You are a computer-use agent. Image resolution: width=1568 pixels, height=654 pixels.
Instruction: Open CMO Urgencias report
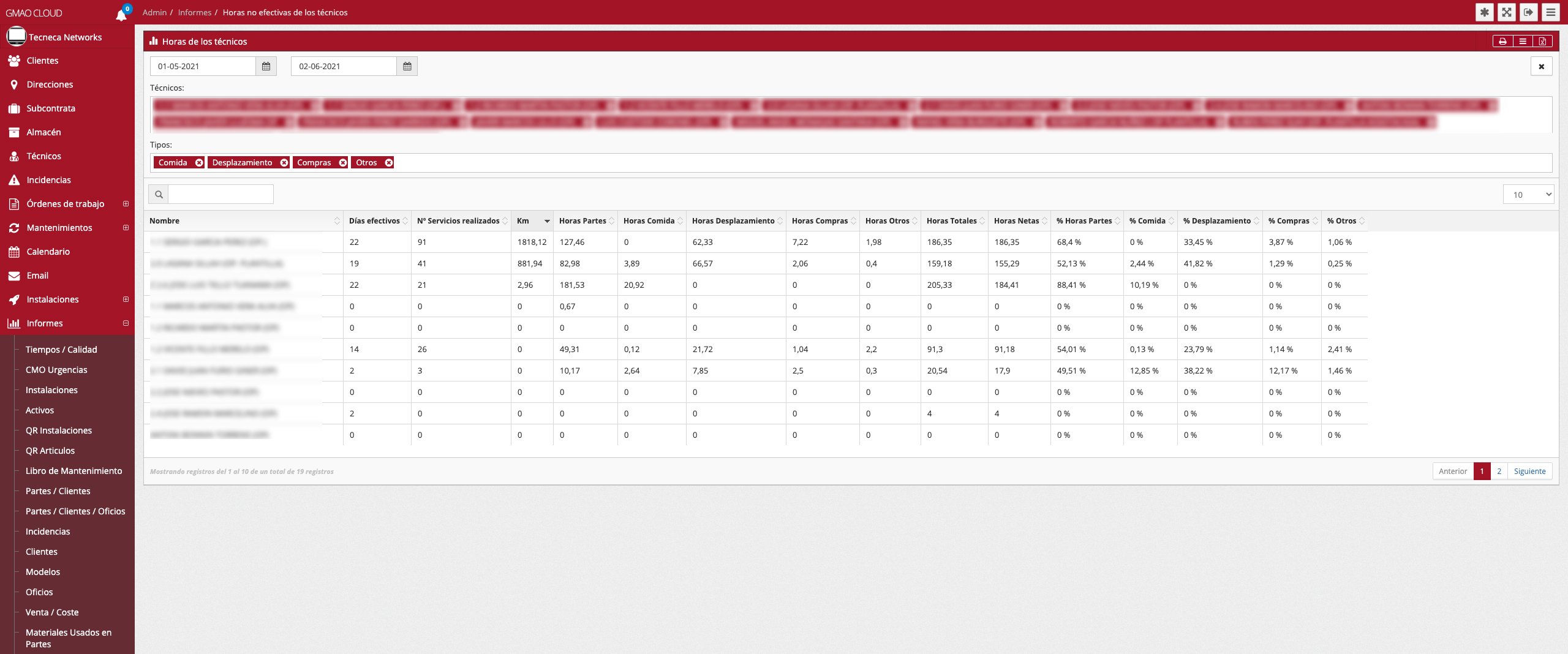56,370
